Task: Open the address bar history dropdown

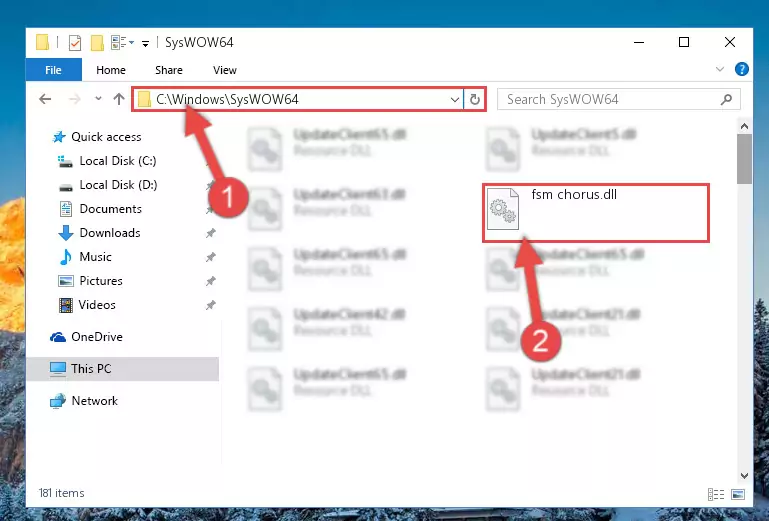Action: [x=455, y=100]
